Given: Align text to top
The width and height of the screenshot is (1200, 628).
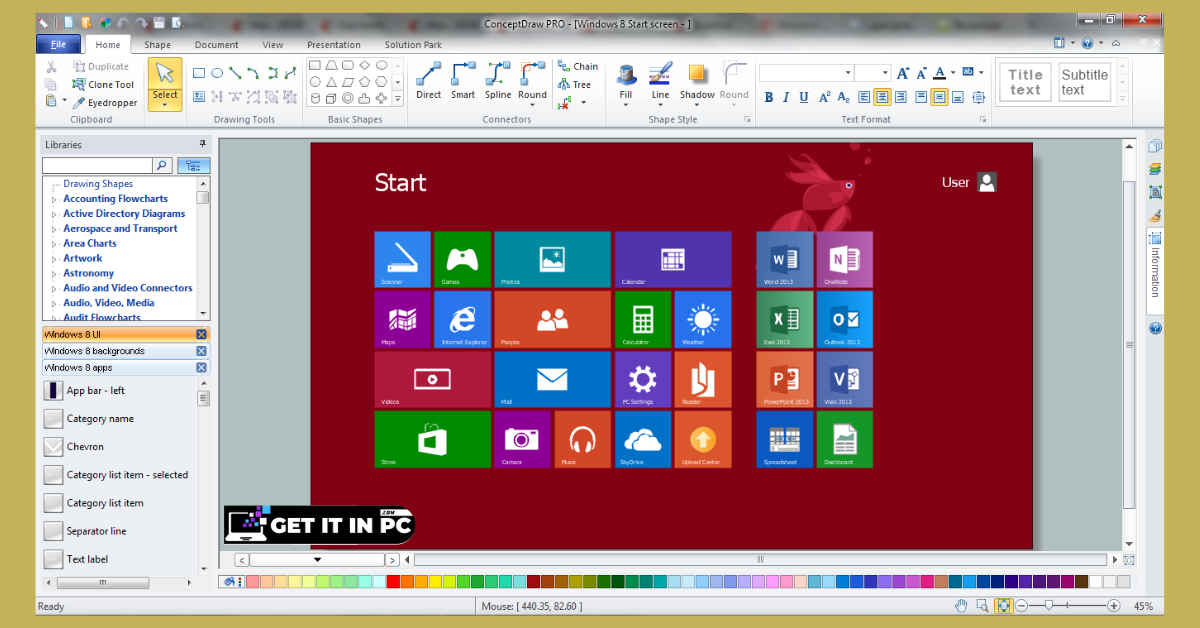Looking at the screenshot, I should coord(920,97).
